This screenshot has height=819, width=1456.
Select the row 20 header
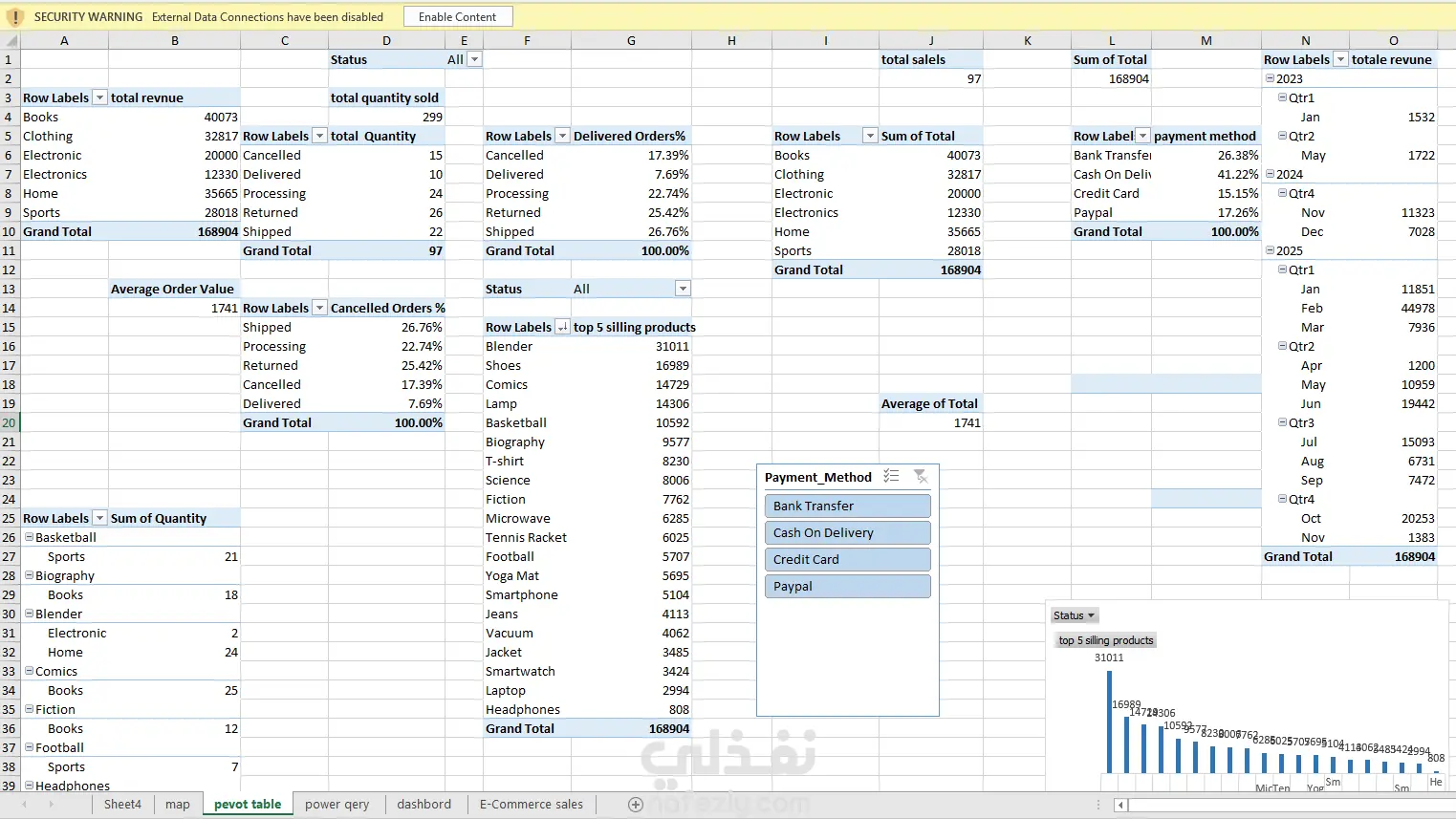pyautogui.click(x=10, y=422)
